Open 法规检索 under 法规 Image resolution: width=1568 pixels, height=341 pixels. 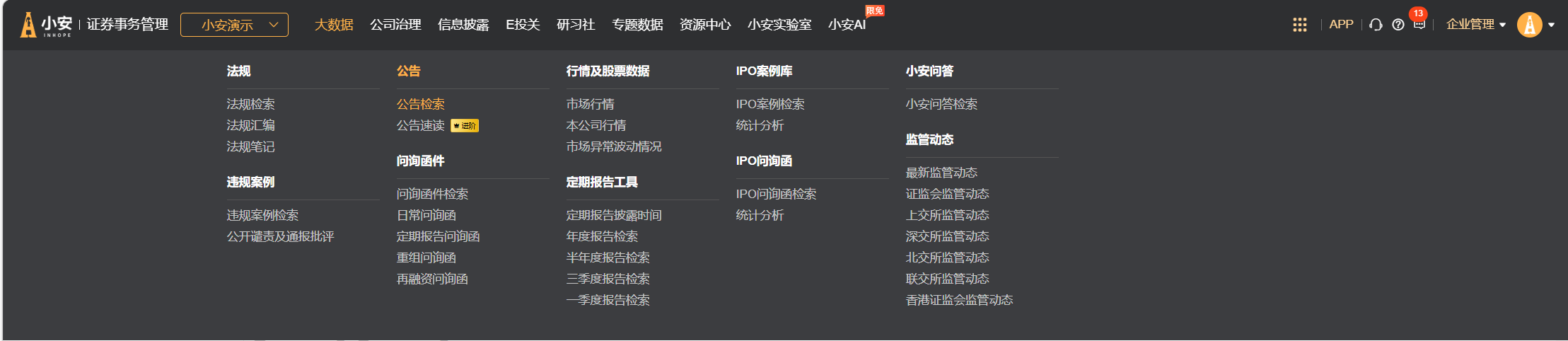(250, 104)
